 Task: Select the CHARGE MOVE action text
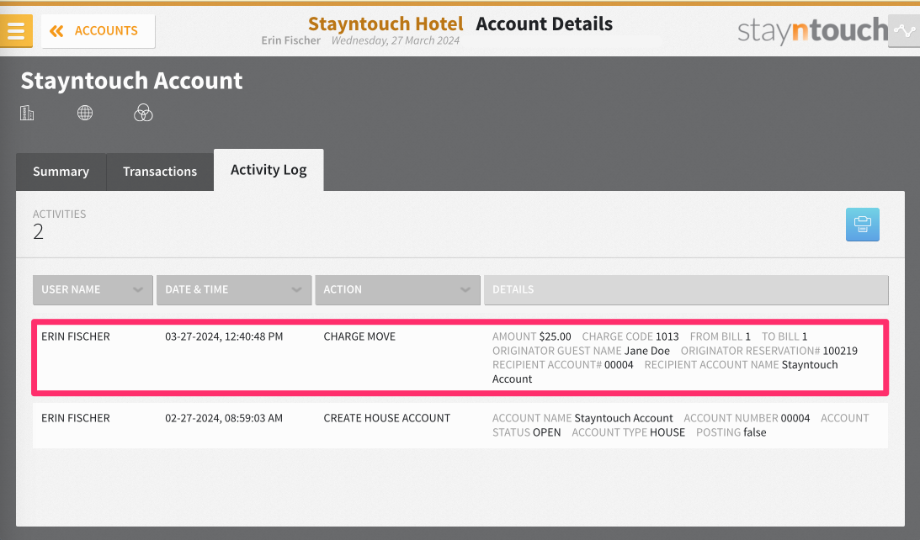[360, 336]
